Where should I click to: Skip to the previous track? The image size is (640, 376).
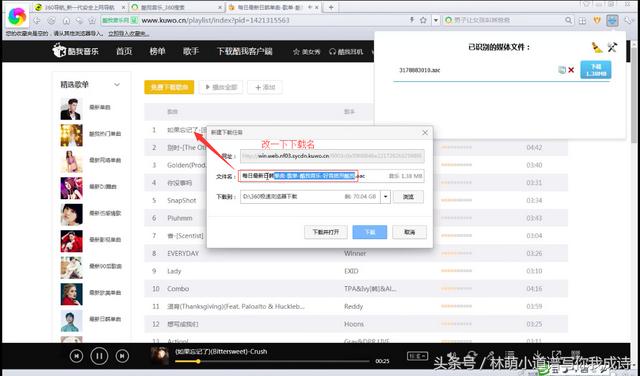point(76,356)
